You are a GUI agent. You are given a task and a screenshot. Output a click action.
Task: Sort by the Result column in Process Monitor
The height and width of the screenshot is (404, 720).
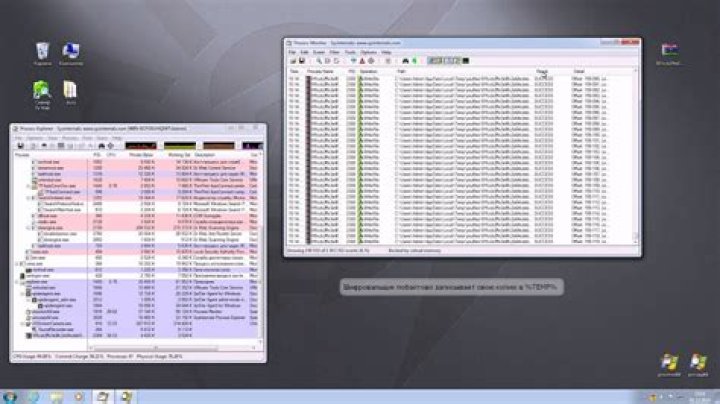(x=542, y=71)
